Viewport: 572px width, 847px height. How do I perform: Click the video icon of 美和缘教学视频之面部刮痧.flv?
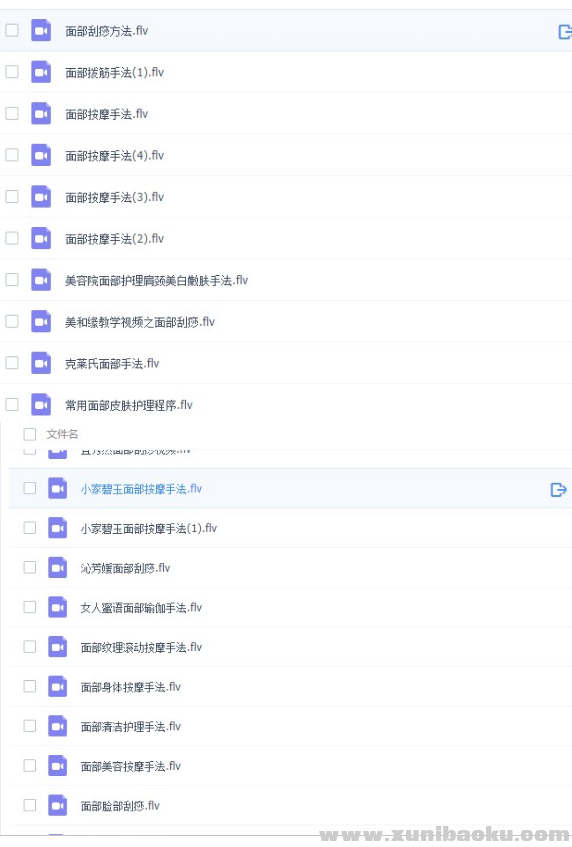coord(41,321)
